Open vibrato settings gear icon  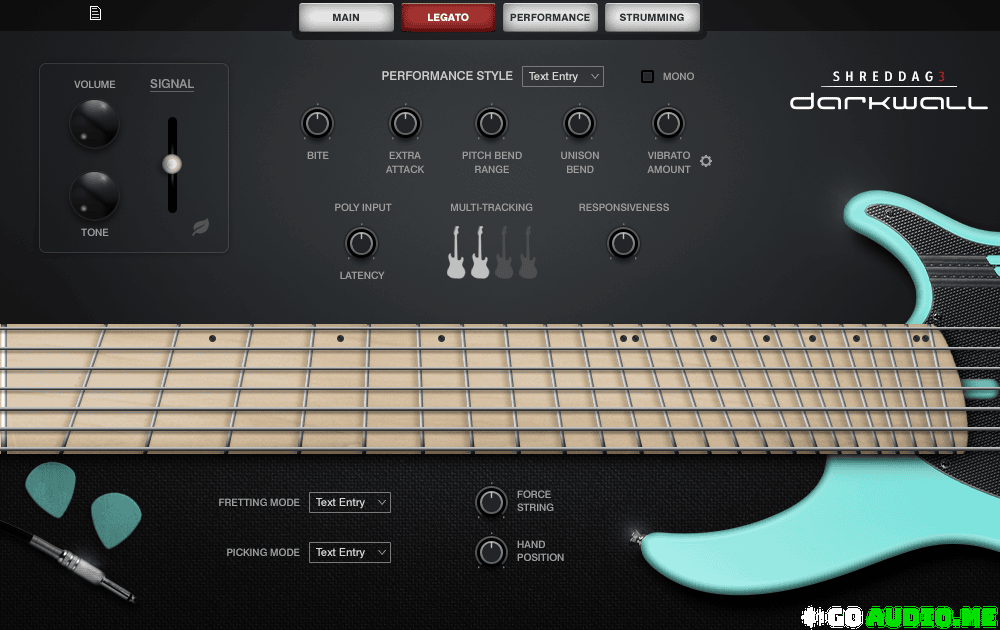tap(706, 161)
